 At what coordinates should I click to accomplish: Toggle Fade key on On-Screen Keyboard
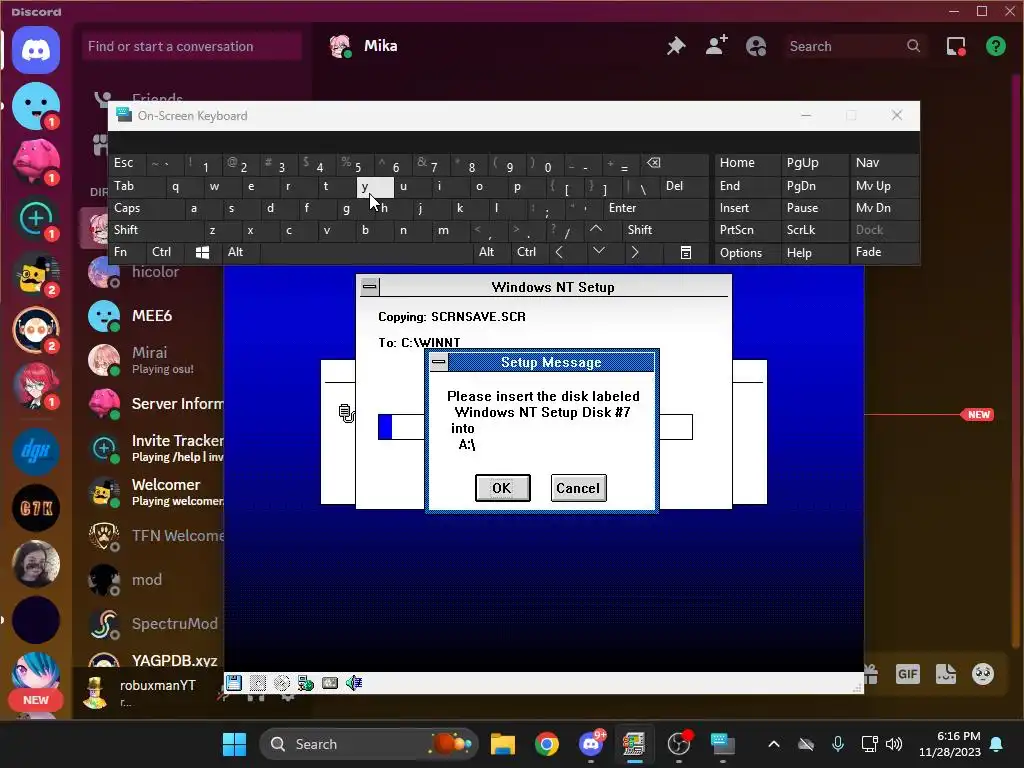pyautogui.click(x=884, y=252)
